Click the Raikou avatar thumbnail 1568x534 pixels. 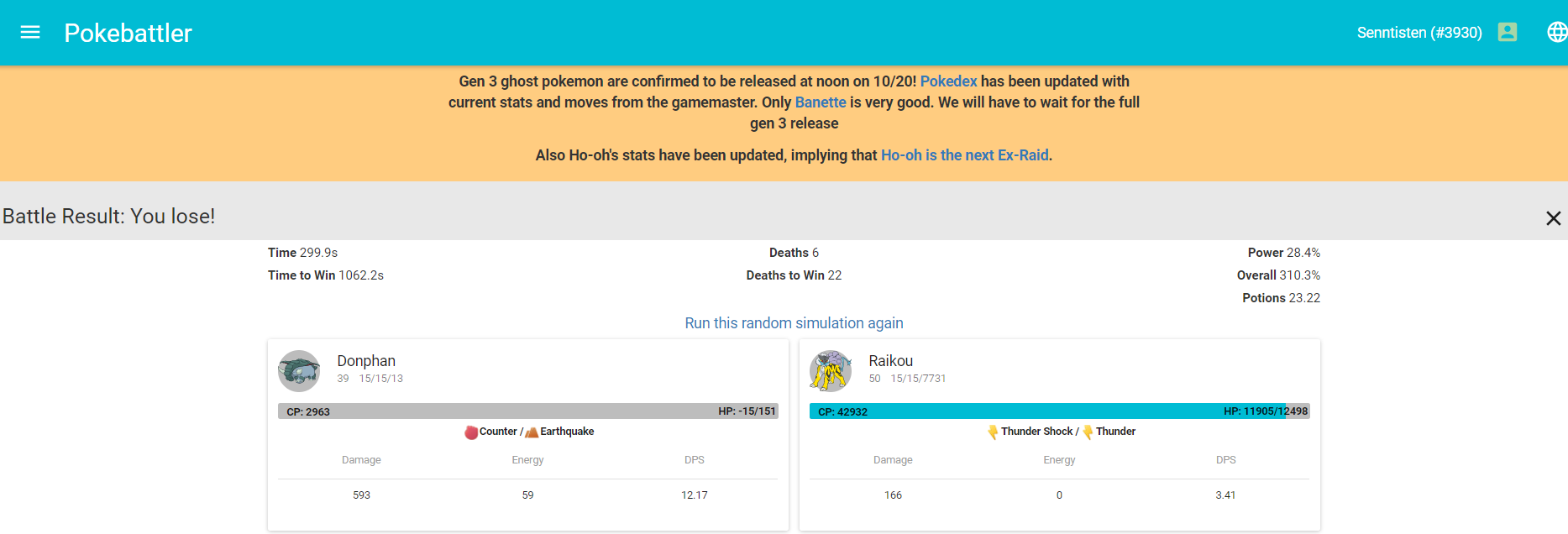click(x=831, y=371)
